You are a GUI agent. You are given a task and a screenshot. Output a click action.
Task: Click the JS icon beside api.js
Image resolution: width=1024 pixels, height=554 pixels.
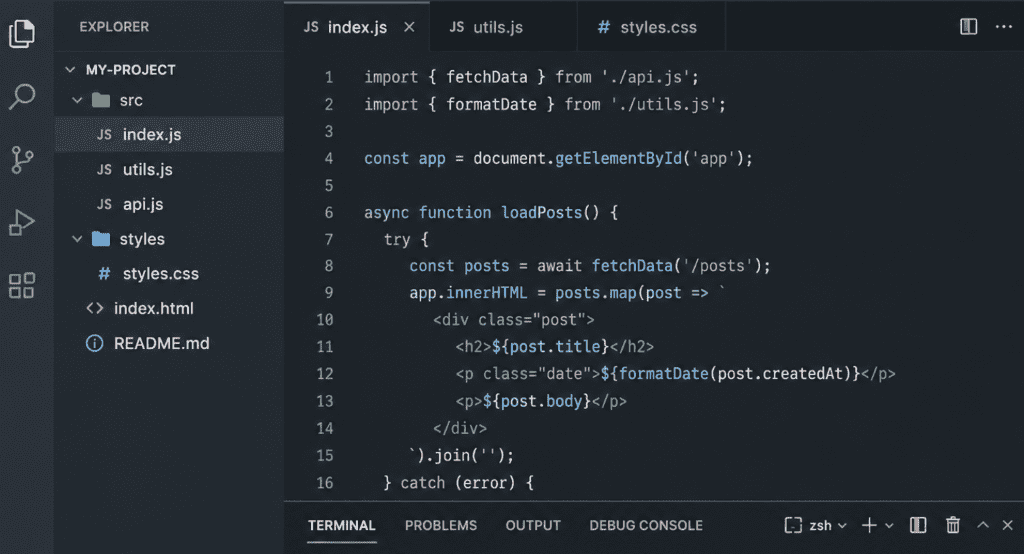pos(104,204)
